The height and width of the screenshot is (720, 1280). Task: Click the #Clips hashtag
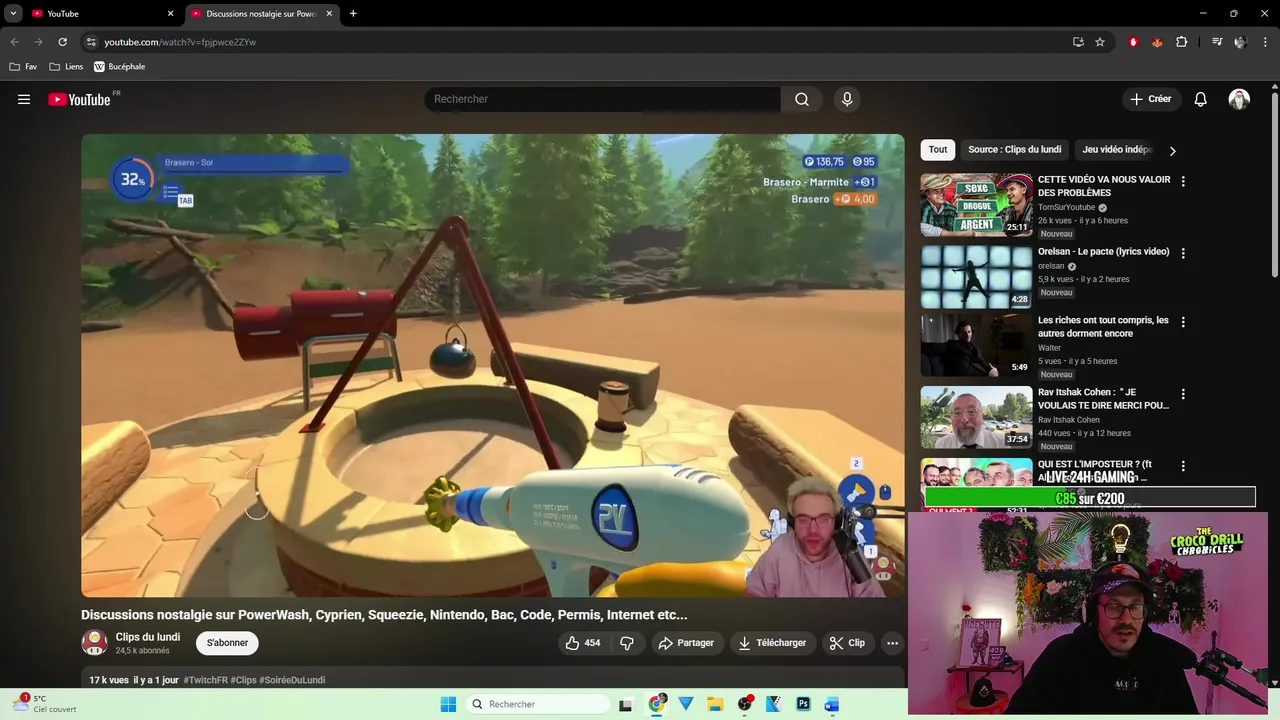pyautogui.click(x=243, y=680)
